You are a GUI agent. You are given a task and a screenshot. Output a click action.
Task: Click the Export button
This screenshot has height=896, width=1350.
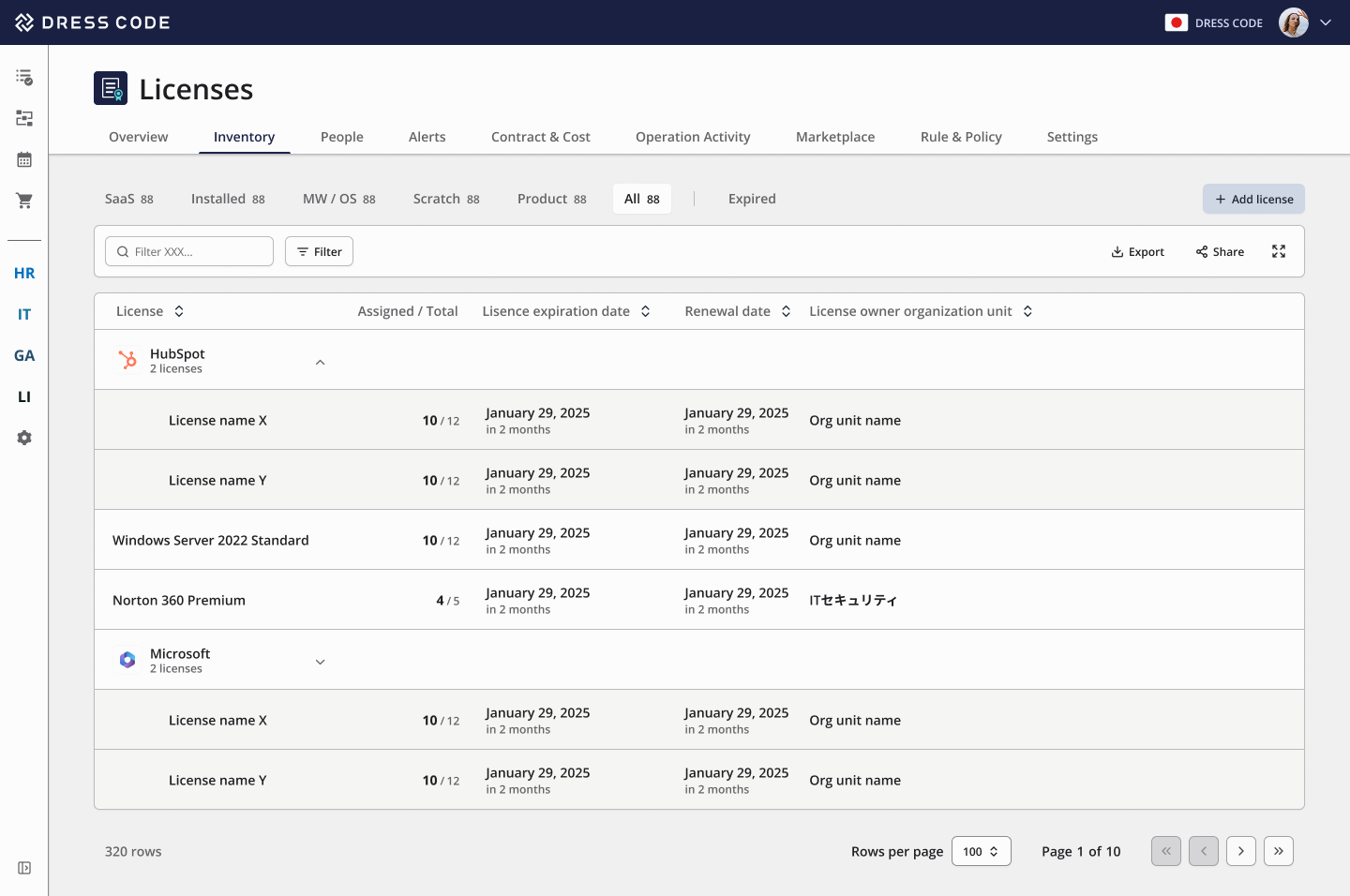(x=1137, y=251)
